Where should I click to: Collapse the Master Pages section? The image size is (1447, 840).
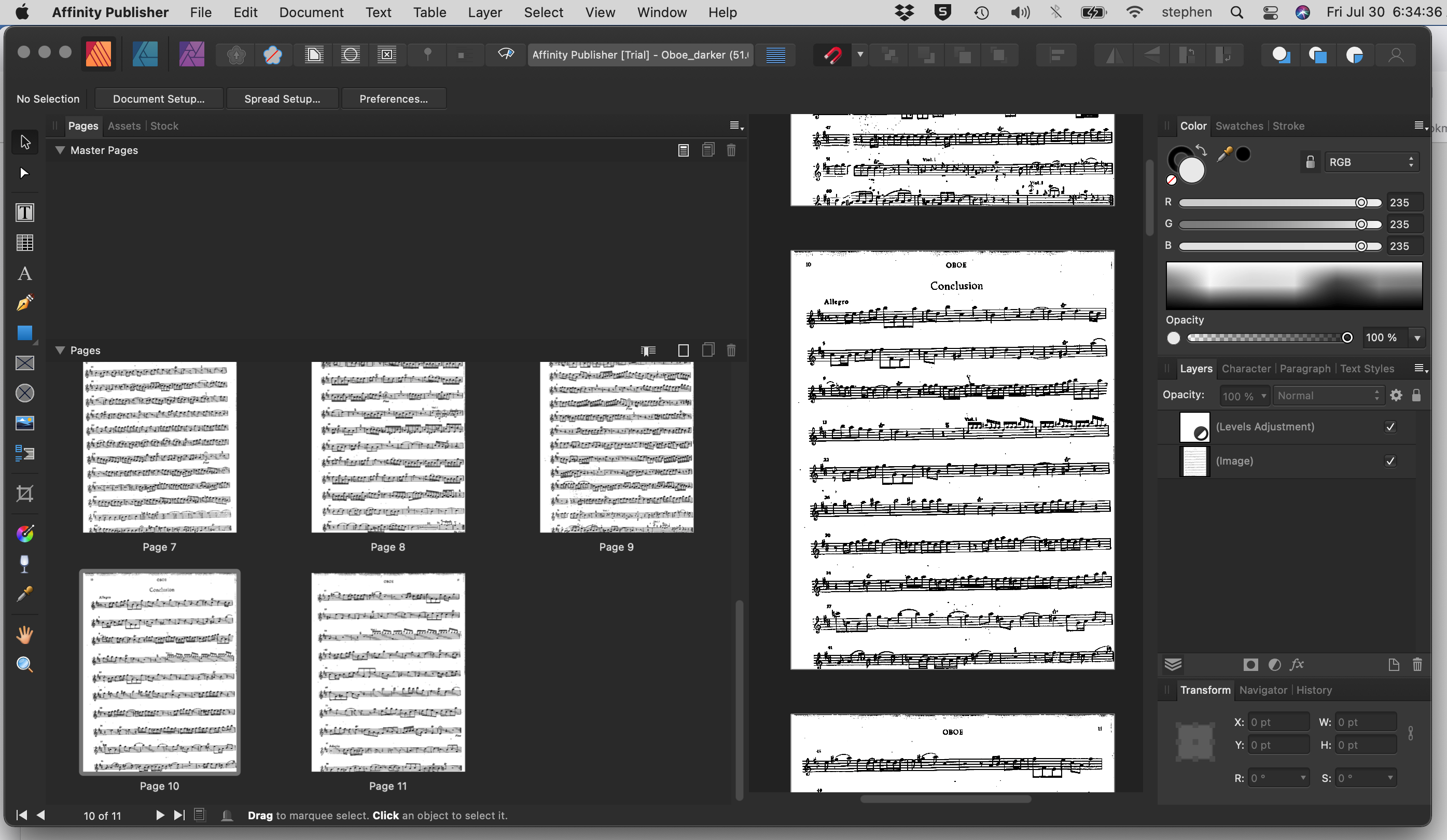coord(60,150)
